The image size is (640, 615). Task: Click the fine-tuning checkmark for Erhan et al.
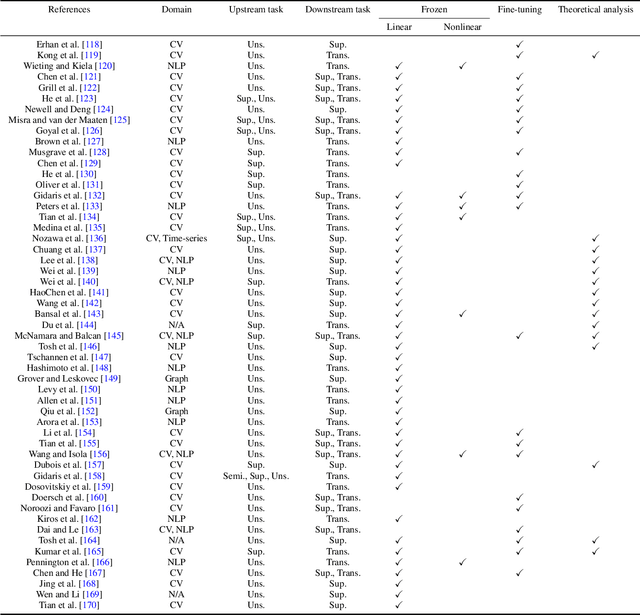(519, 44)
